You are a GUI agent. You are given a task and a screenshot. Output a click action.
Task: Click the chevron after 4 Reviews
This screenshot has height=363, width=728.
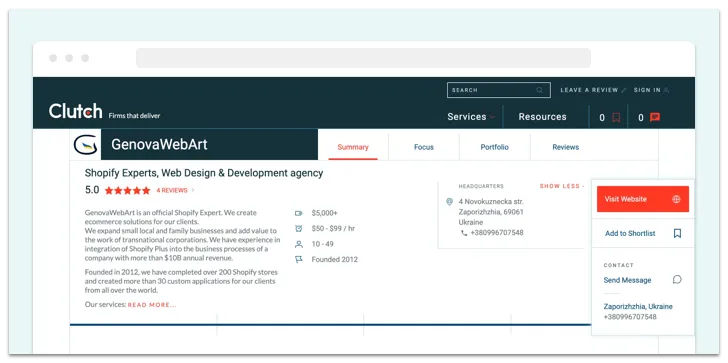click(193, 190)
